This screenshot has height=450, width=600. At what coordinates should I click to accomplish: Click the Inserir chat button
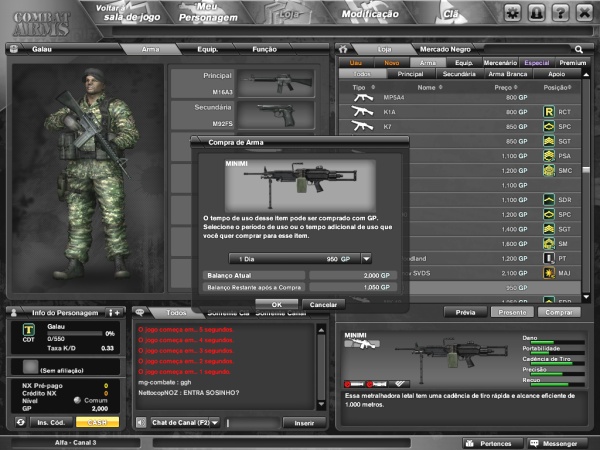coord(304,423)
